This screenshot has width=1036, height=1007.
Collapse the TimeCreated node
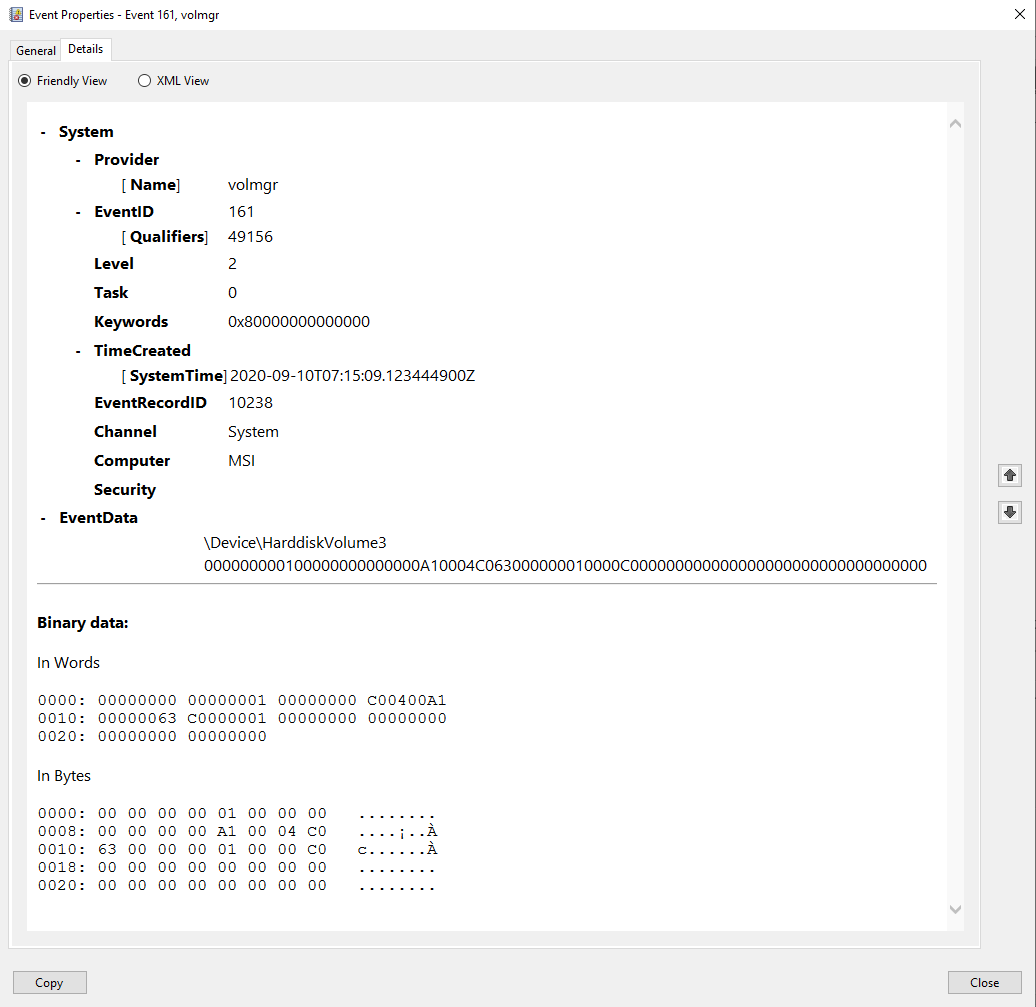(78, 351)
